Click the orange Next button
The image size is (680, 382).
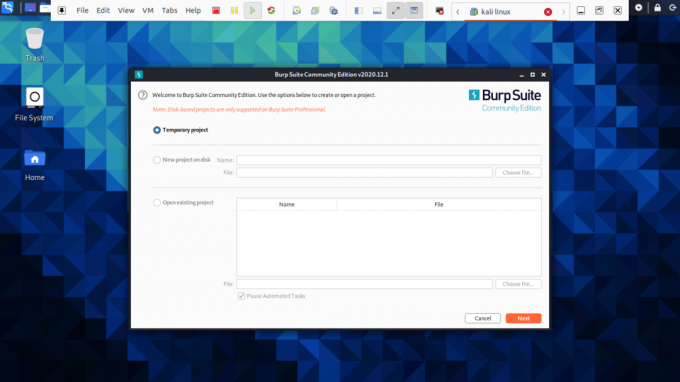point(523,318)
